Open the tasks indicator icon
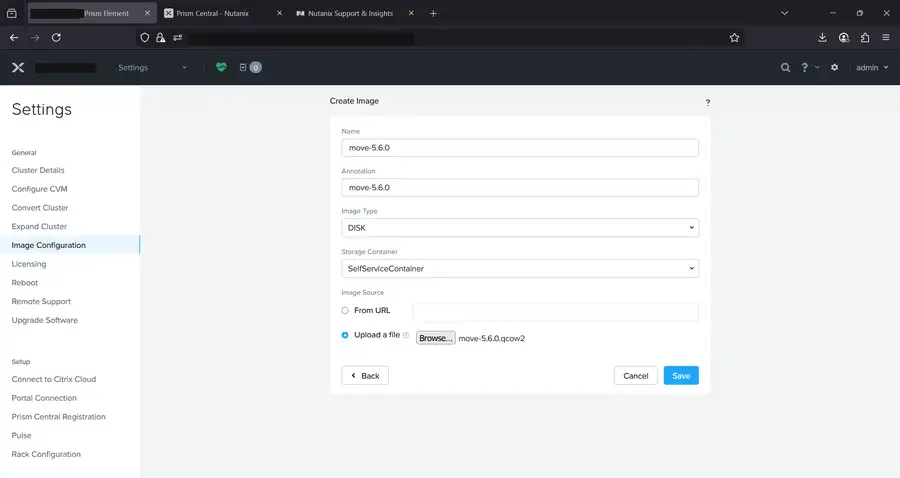 [250, 67]
